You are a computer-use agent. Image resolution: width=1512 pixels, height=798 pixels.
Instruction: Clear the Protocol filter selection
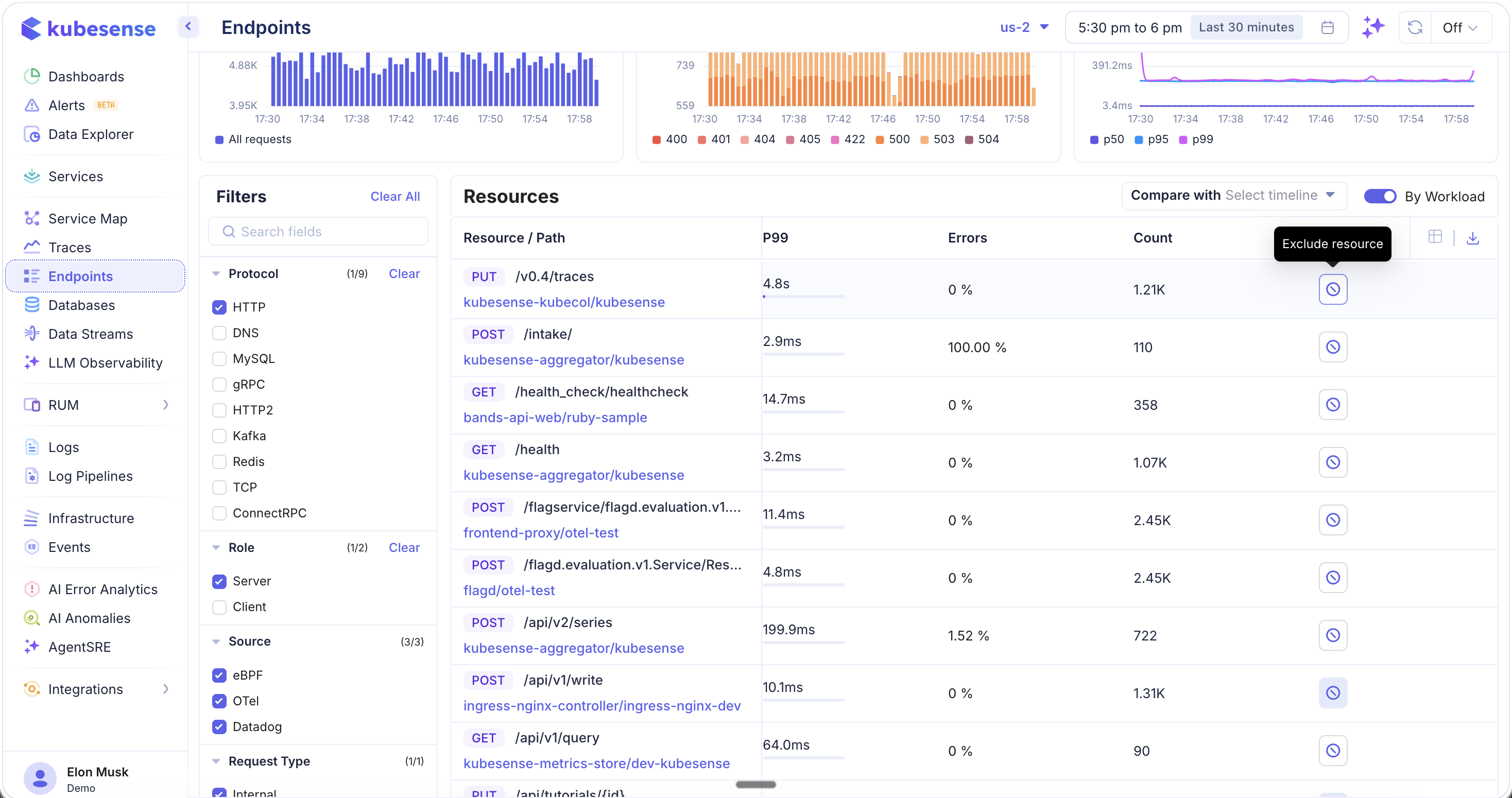(x=404, y=273)
